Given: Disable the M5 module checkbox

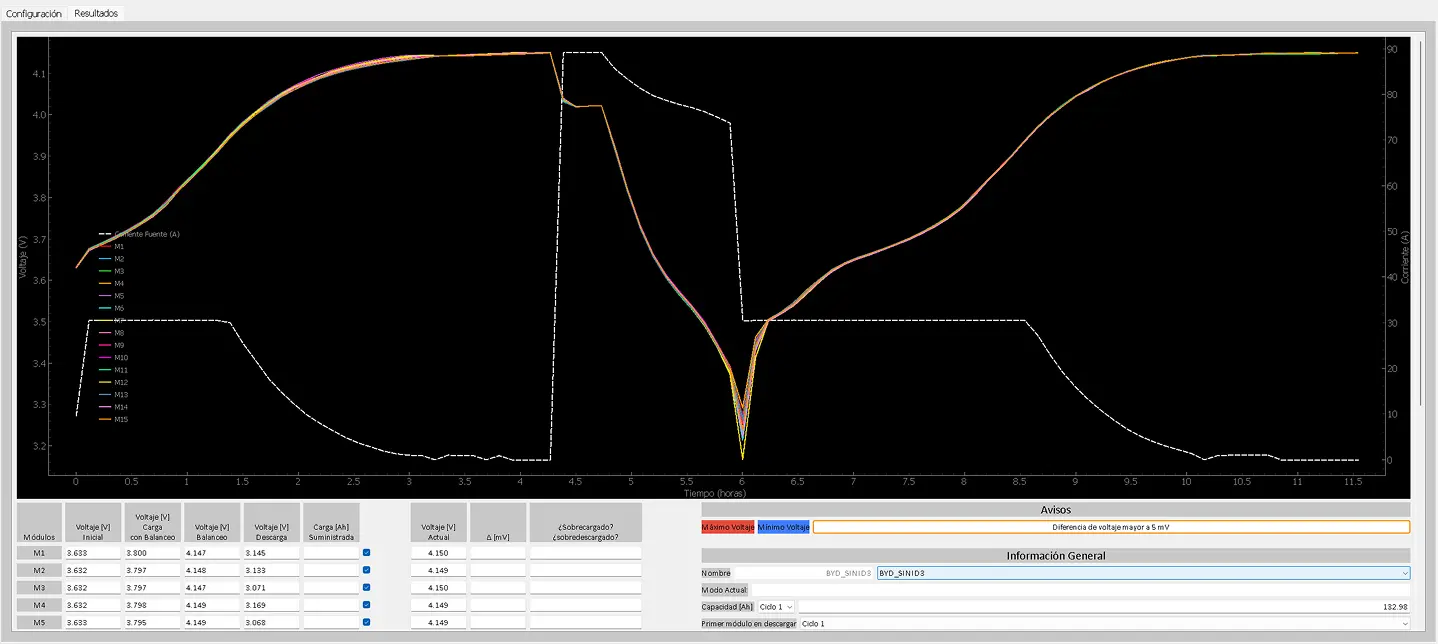Looking at the screenshot, I should click(x=367, y=622).
